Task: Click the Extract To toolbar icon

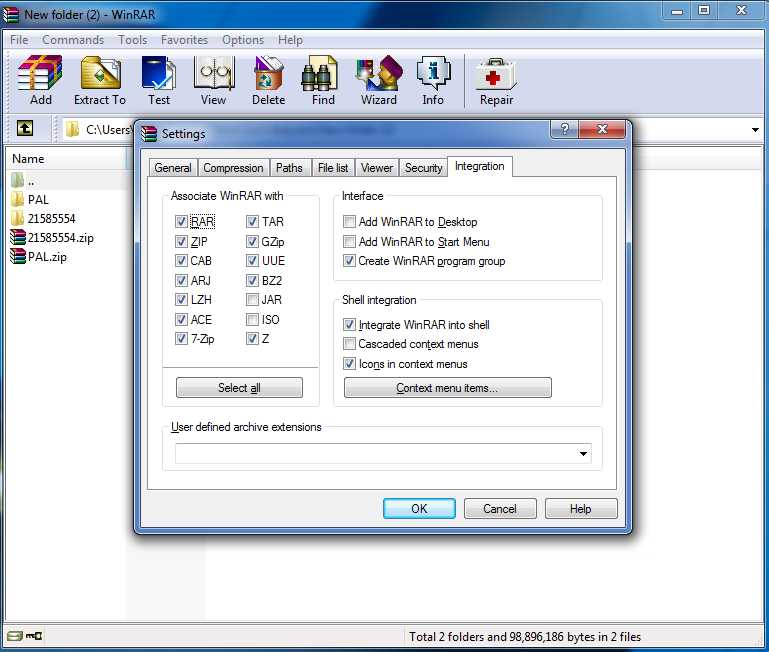Action: 101,74
